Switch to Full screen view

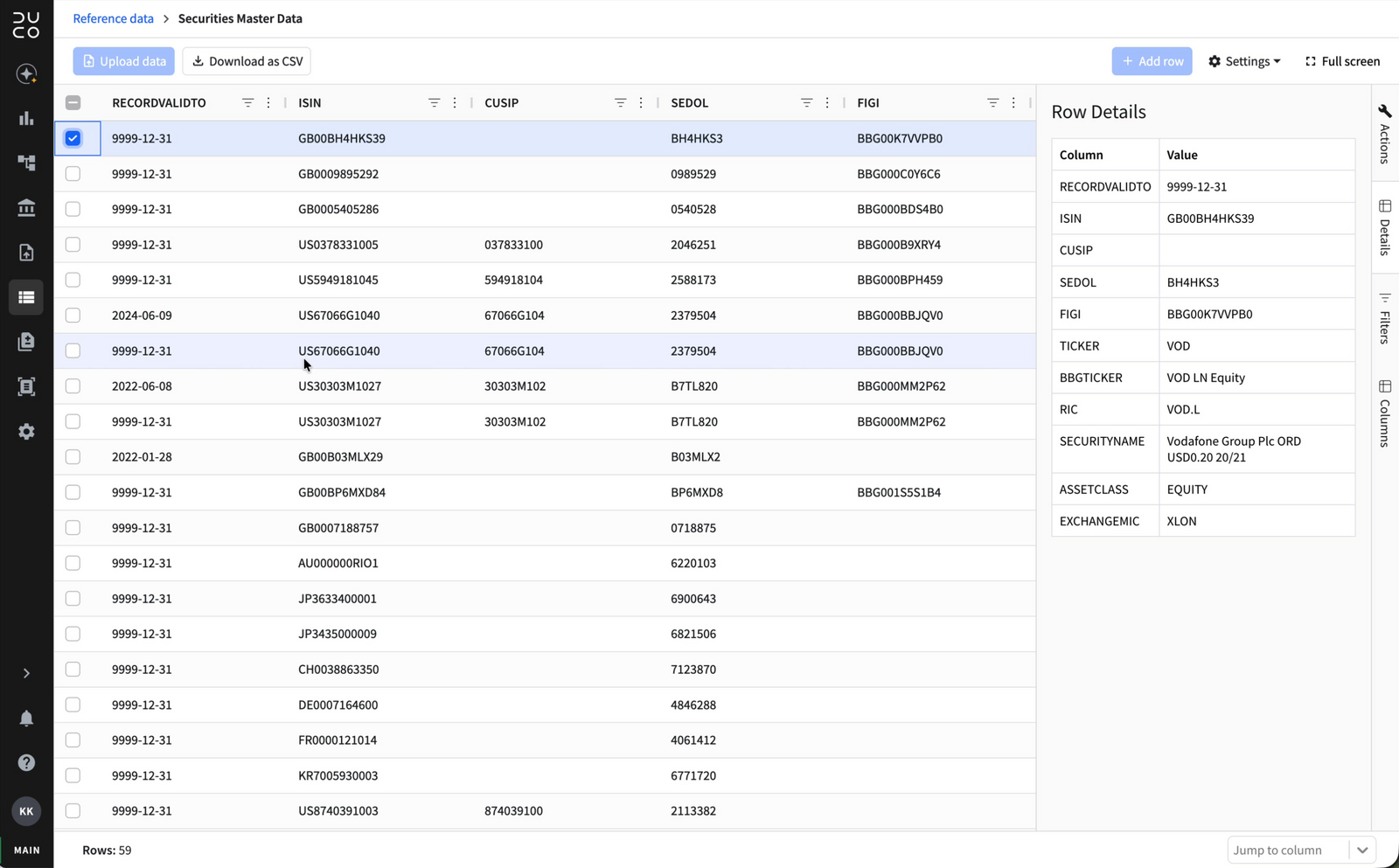[x=1342, y=61]
